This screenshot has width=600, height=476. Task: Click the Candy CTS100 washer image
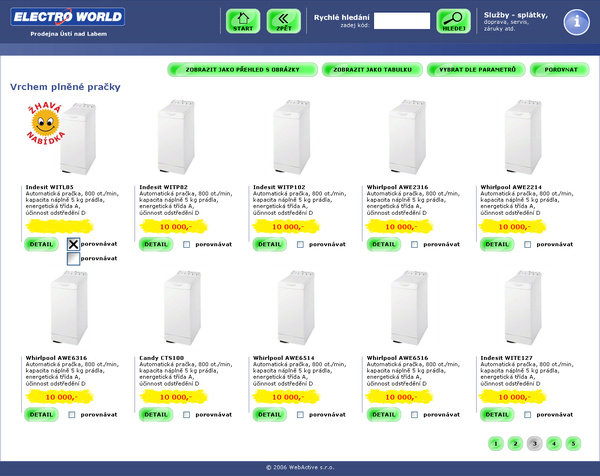[183, 308]
